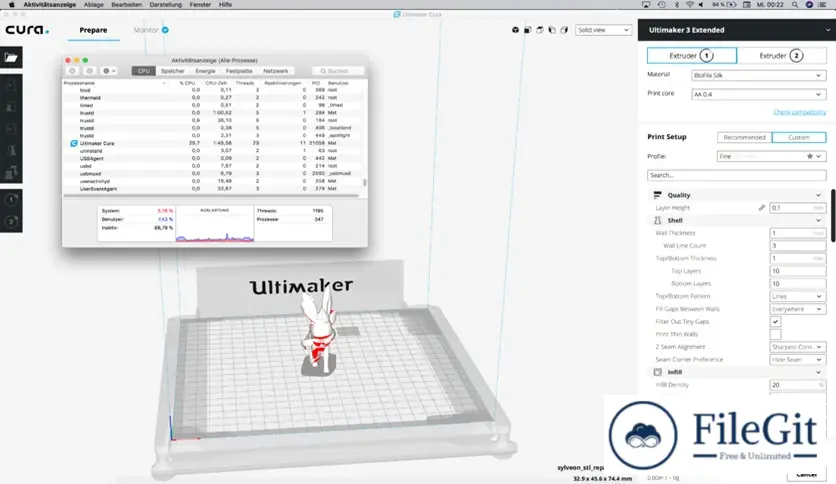Switch to left side view icon
Viewport: 836px width, 484px height.
pos(552,30)
